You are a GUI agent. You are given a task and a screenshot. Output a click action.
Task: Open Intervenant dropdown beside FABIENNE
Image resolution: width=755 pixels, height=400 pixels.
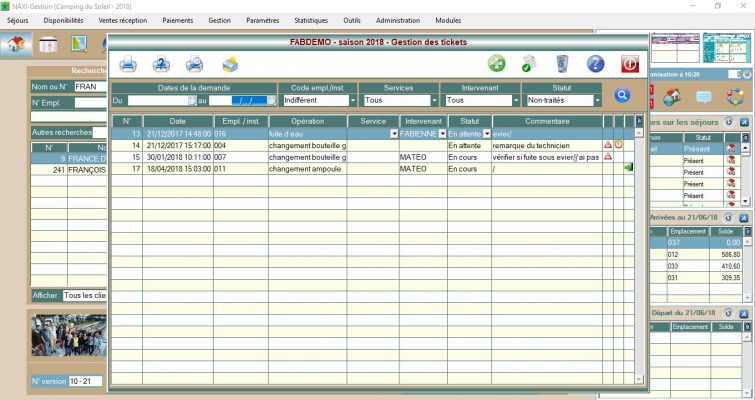tap(443, 134)
